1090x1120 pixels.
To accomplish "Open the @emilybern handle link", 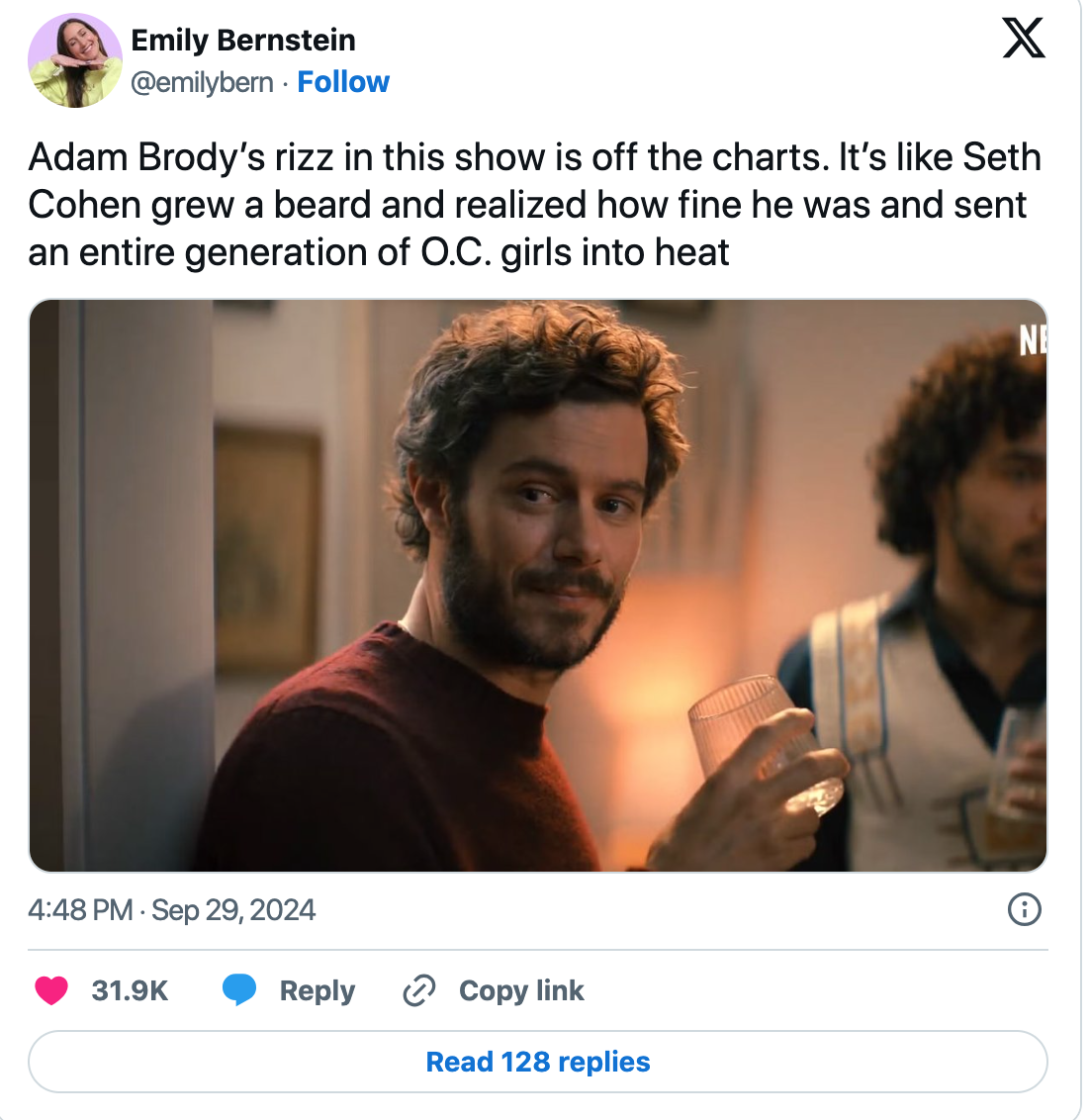I will pos(202,82).
